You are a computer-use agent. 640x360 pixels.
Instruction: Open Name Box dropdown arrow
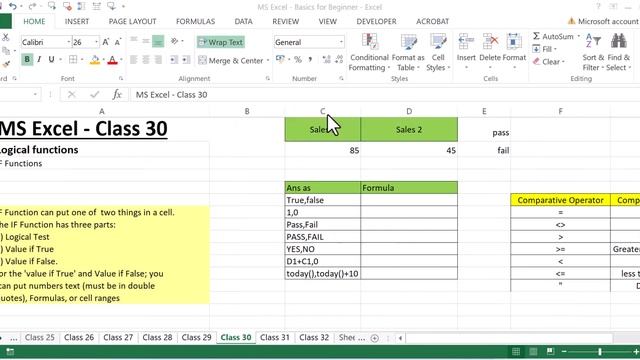(35, 95)
